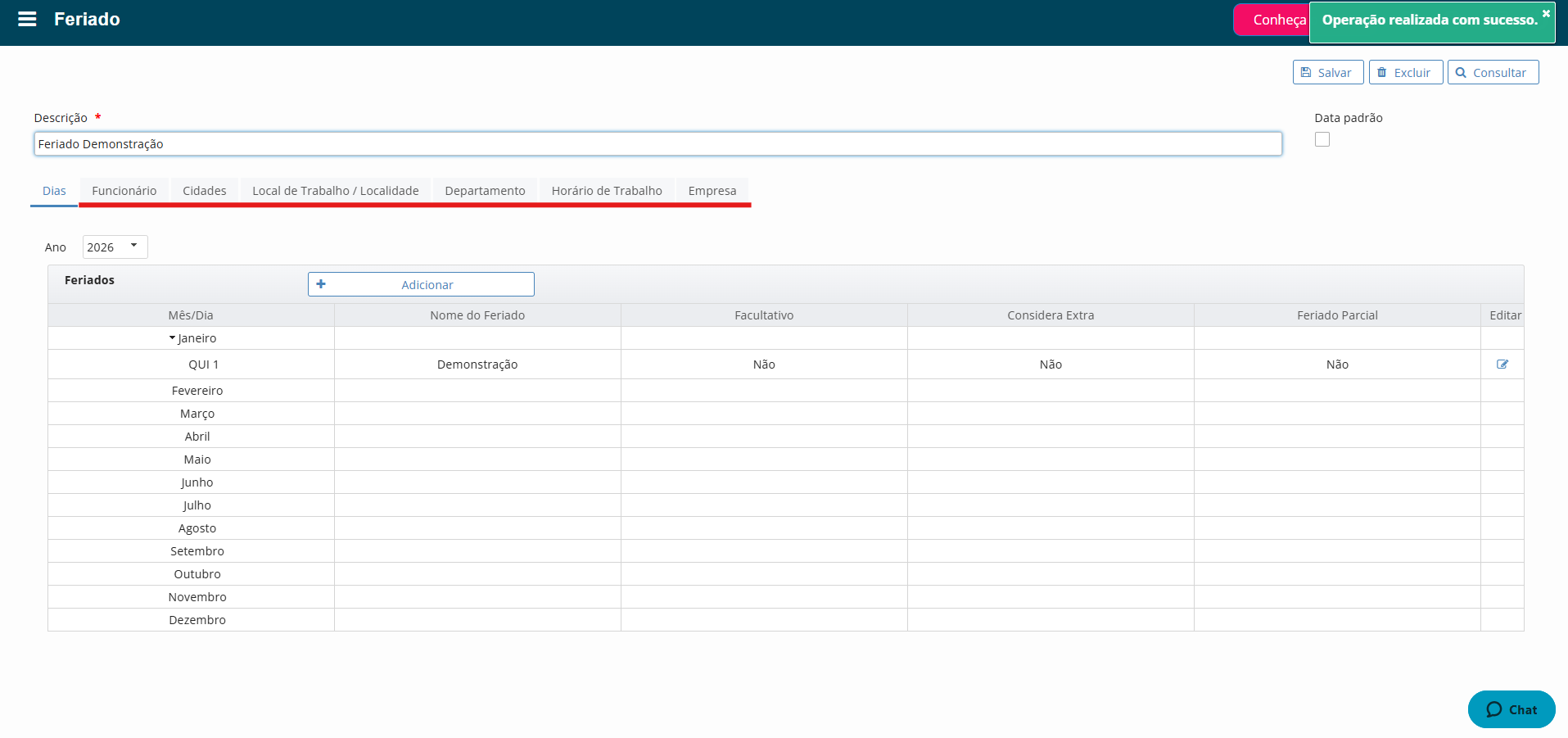
Task: Switch to the Horário de Trabalho tab
Action: [x=607, y=191]
